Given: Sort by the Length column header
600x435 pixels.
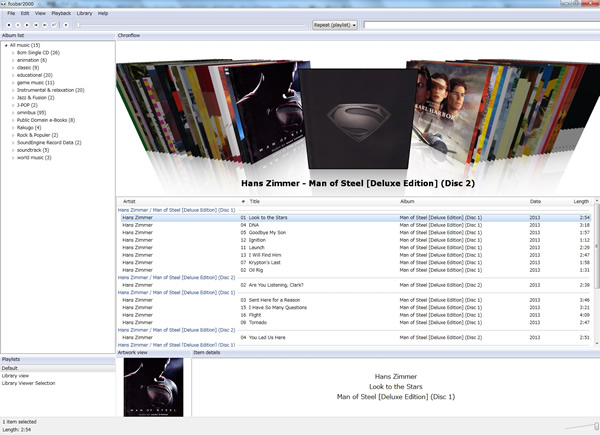Looking at the screenshot, I should [x=581, y=202].
